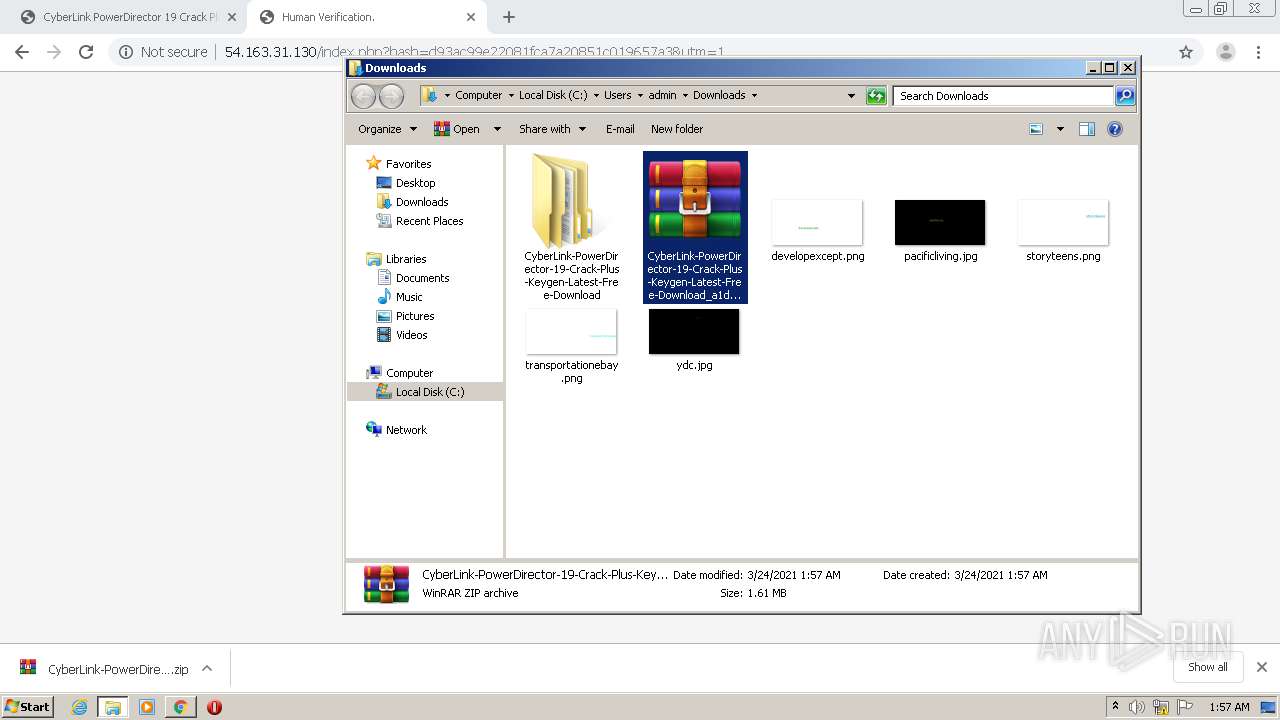Open volume icon in system tray

tap(1138, 707)
